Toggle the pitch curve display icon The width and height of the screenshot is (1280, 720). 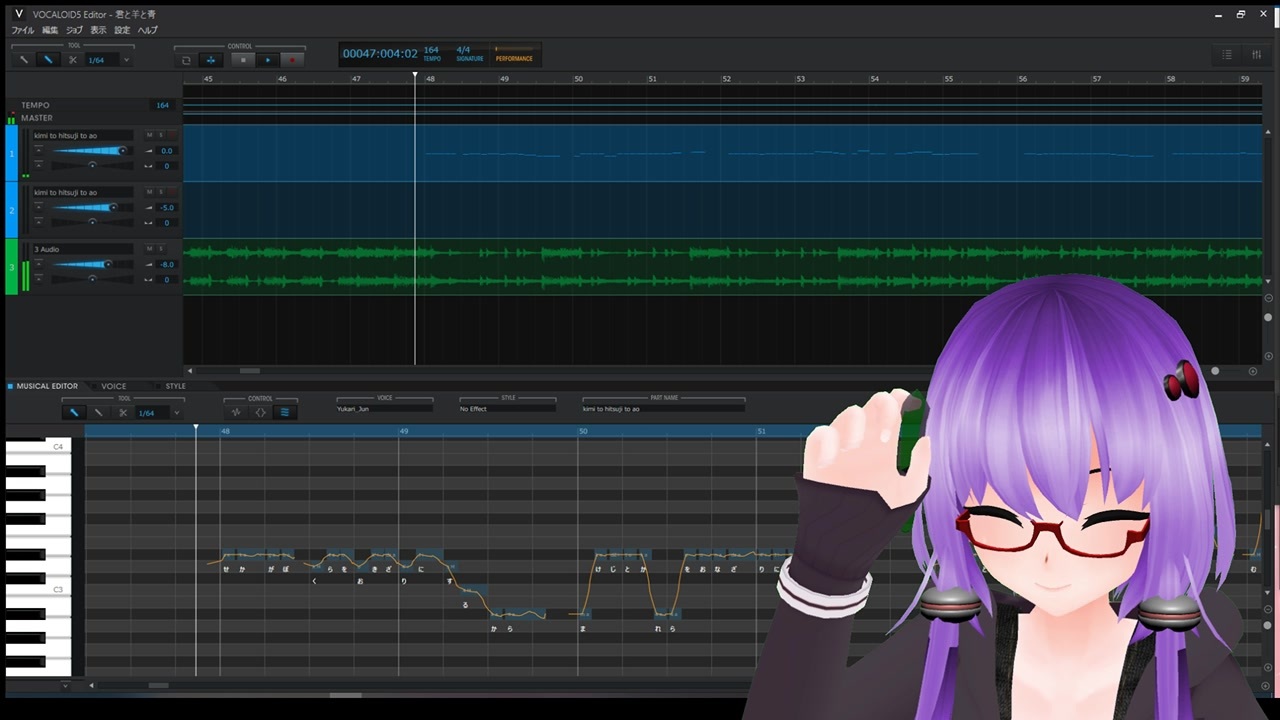click(285, 412)
